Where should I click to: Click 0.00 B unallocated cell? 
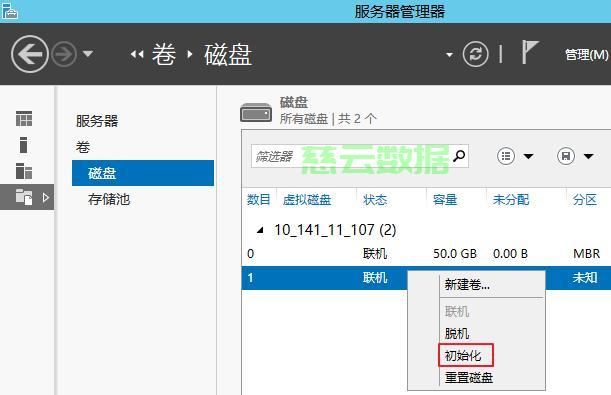[510, 254]
